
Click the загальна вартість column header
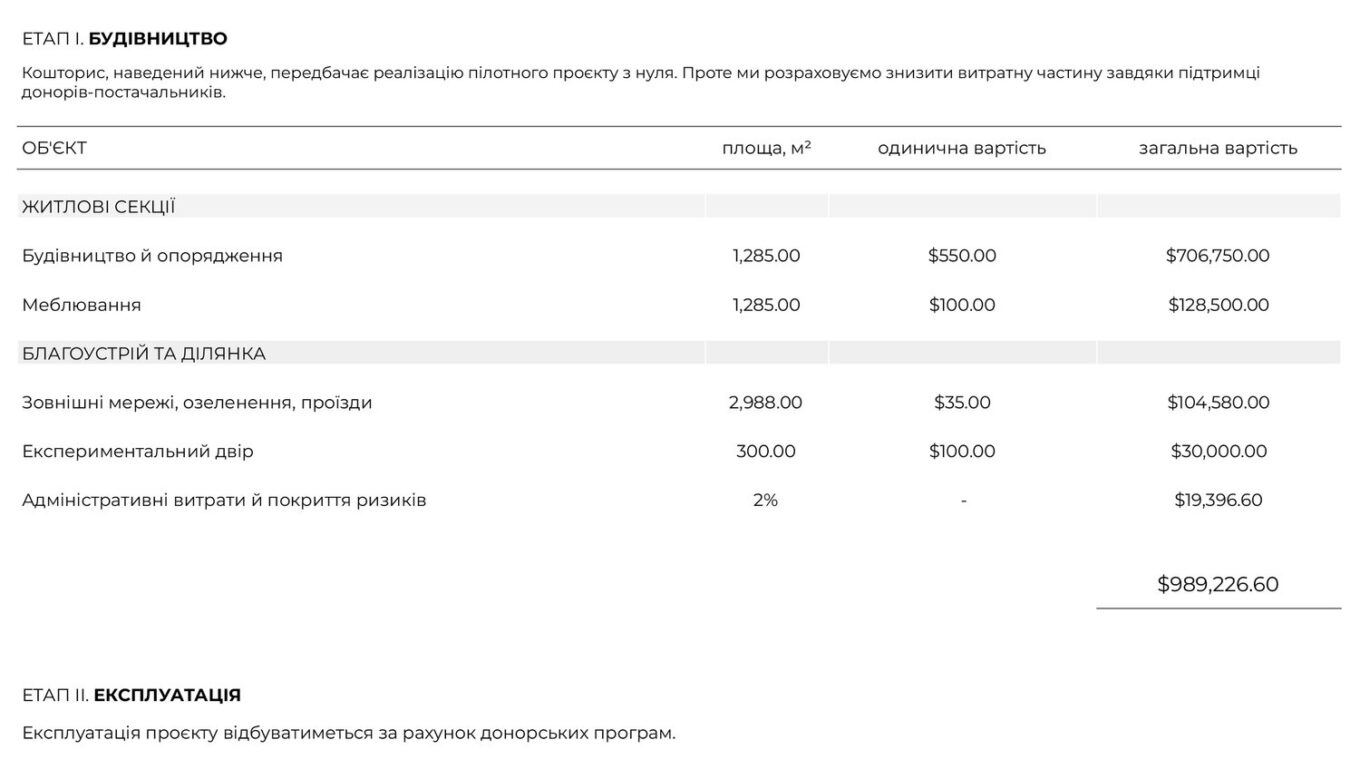click(x=1218, y=148)
